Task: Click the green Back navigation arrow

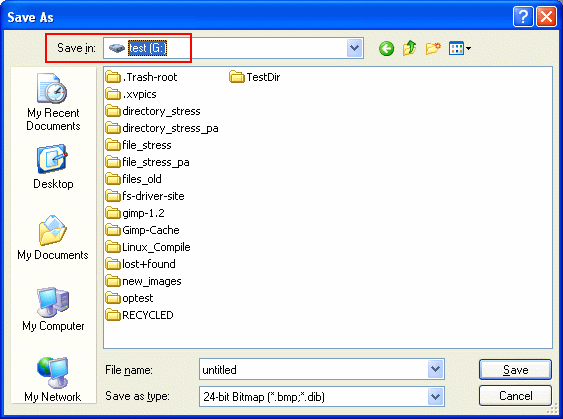Action: point(386,48)
